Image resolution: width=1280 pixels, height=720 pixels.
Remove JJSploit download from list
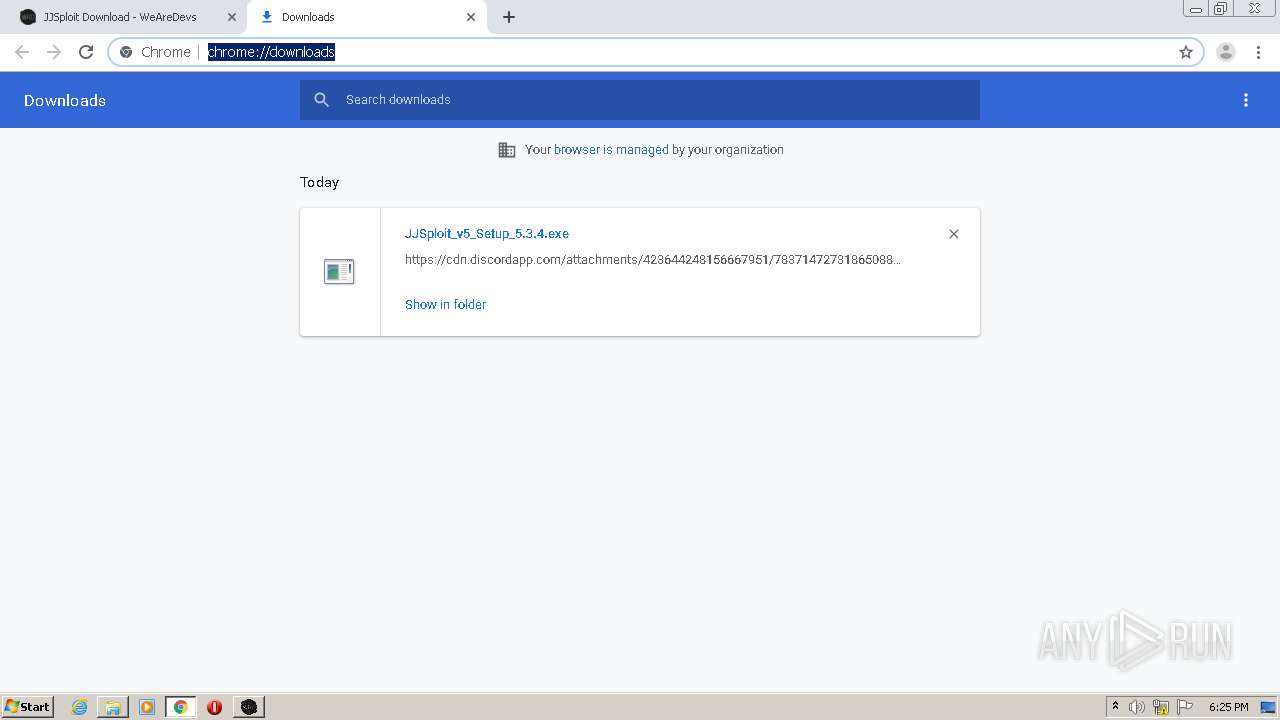954,234
